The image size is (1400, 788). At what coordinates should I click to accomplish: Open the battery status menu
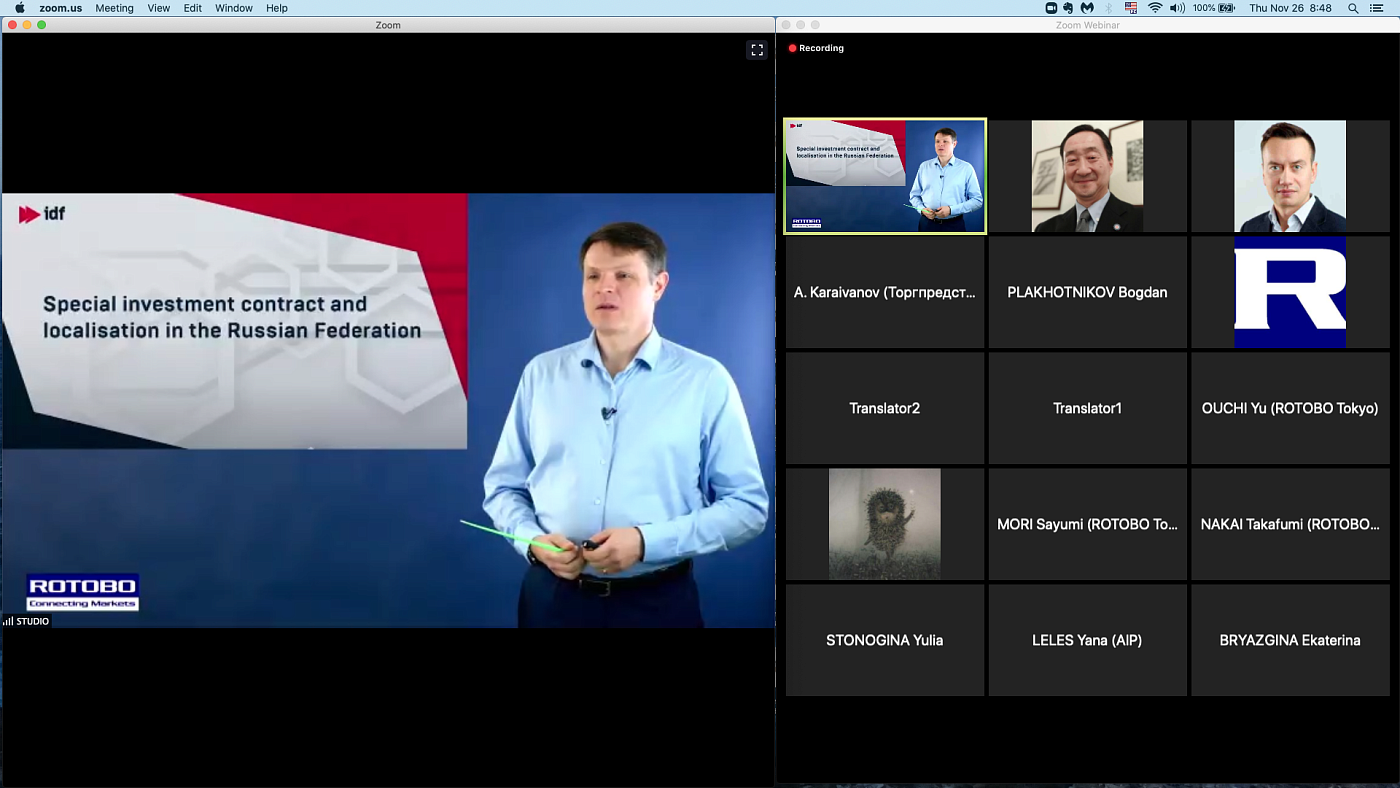pyautogui.click(x=1214, y=8)
